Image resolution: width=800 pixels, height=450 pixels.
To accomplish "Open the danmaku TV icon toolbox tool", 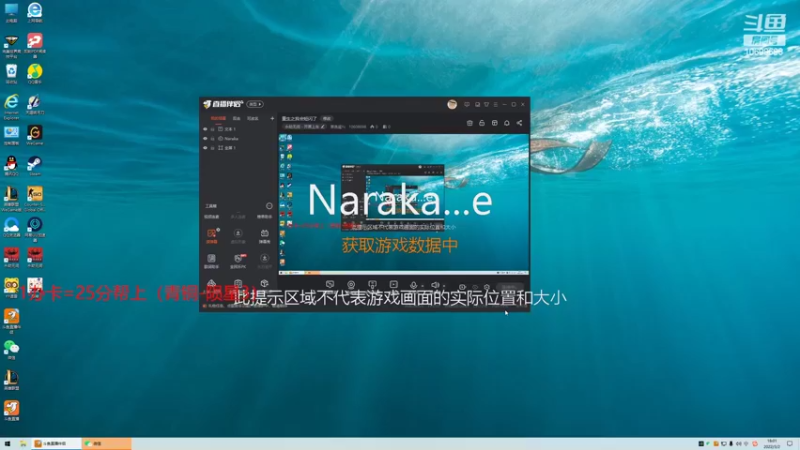I will point(264,236).
